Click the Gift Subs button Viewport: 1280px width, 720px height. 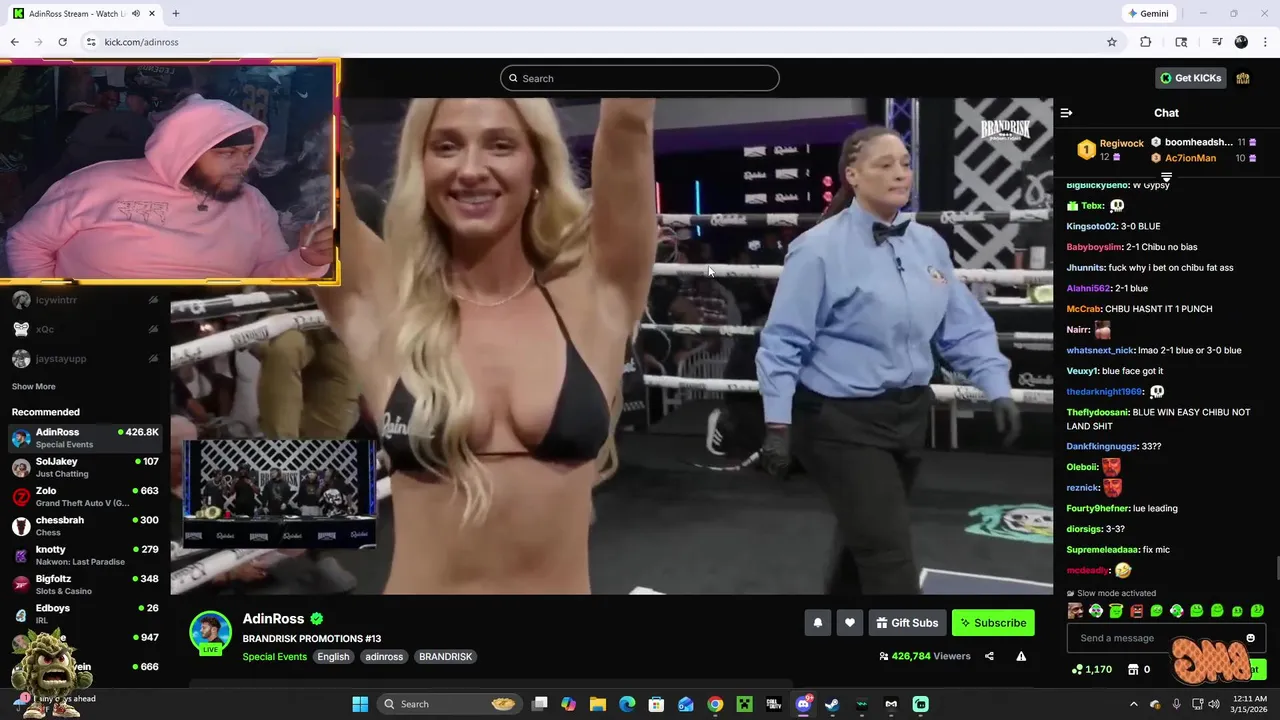907,623
